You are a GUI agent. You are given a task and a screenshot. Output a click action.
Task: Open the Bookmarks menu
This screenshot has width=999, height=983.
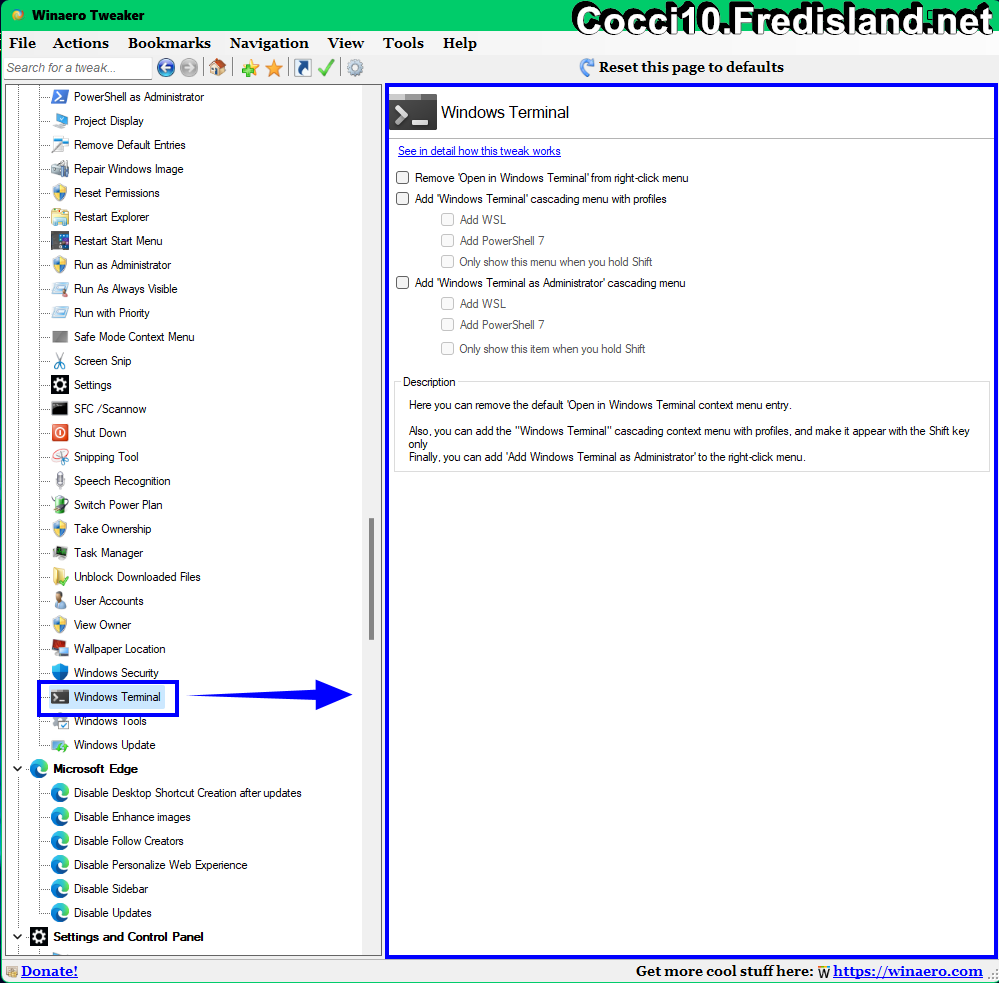coord(169,43)
